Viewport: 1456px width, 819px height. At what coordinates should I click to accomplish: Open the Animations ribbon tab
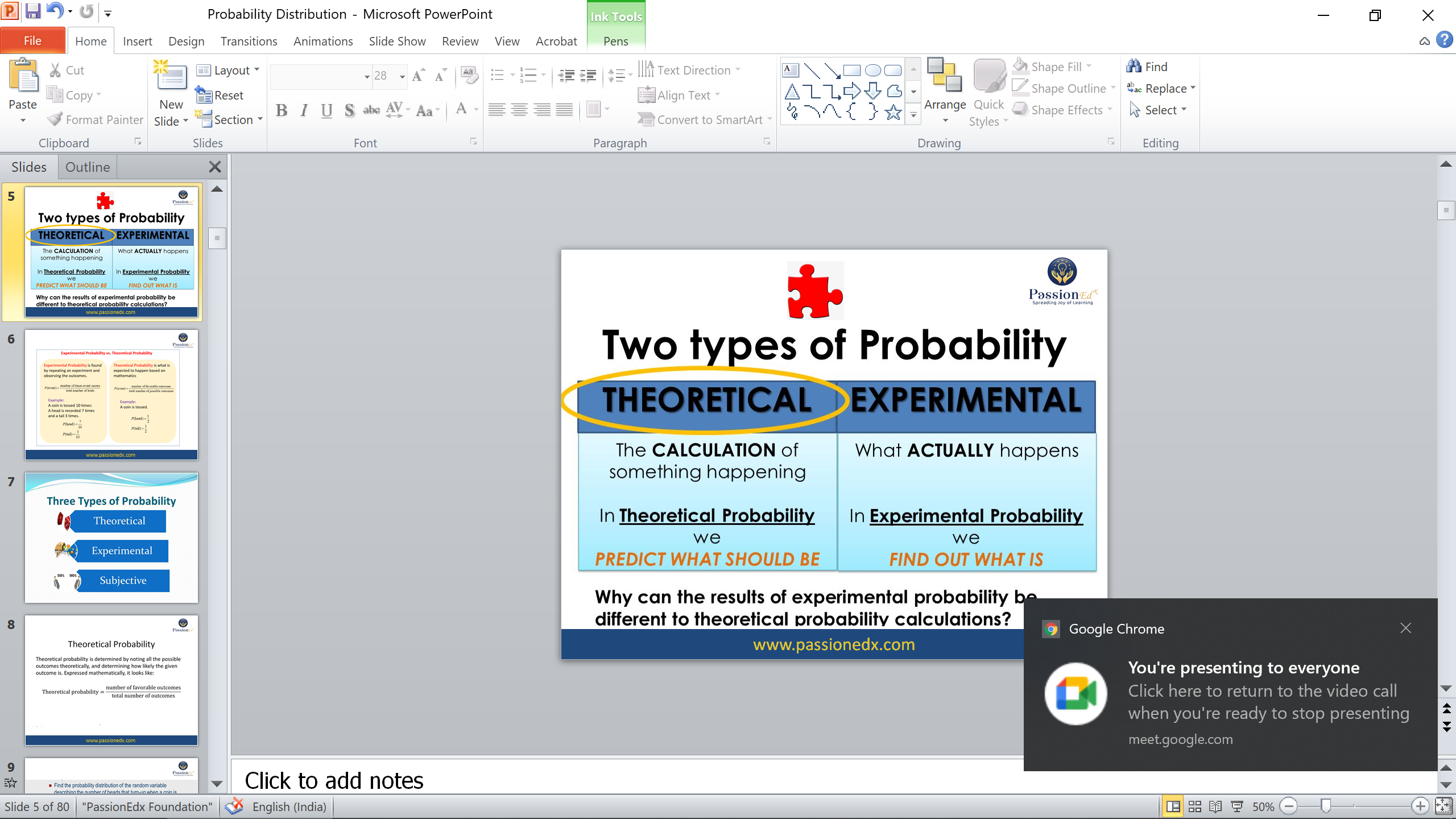323,41
